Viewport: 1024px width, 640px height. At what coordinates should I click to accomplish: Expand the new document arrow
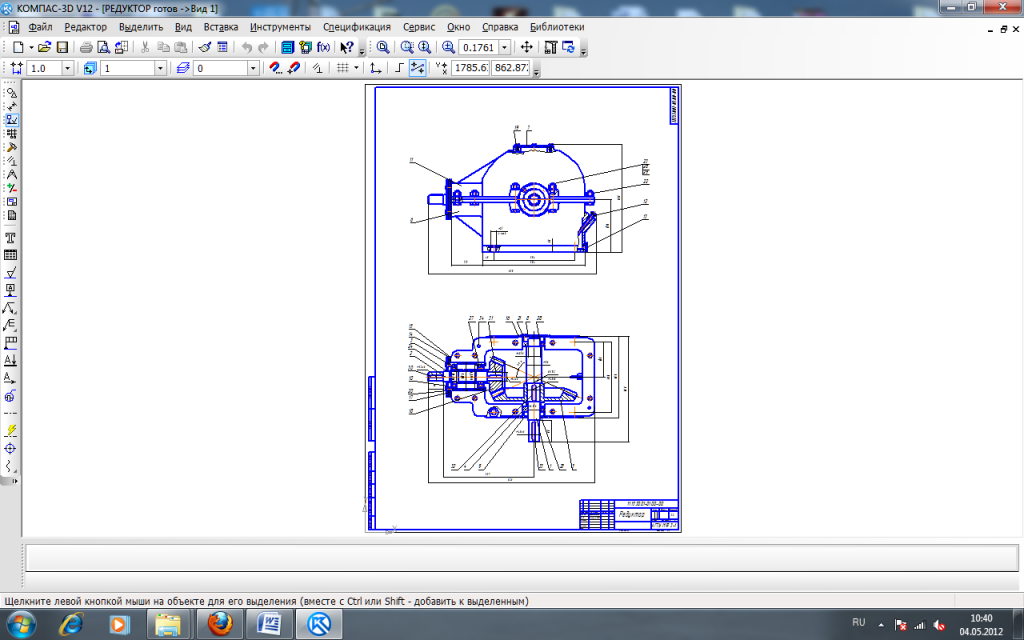(31, 47)
